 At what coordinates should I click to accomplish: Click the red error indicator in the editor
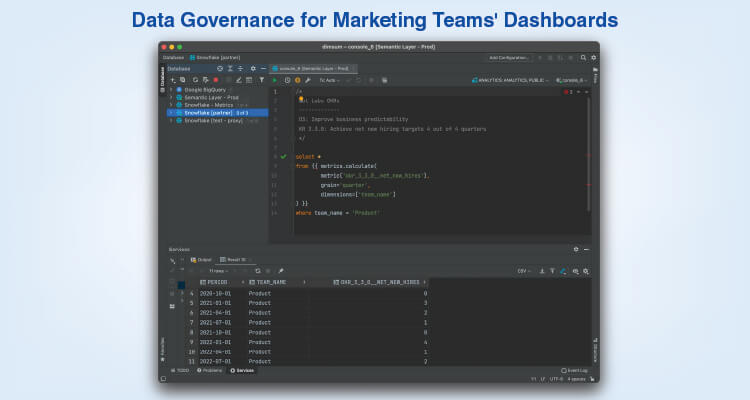coord(568,92)
